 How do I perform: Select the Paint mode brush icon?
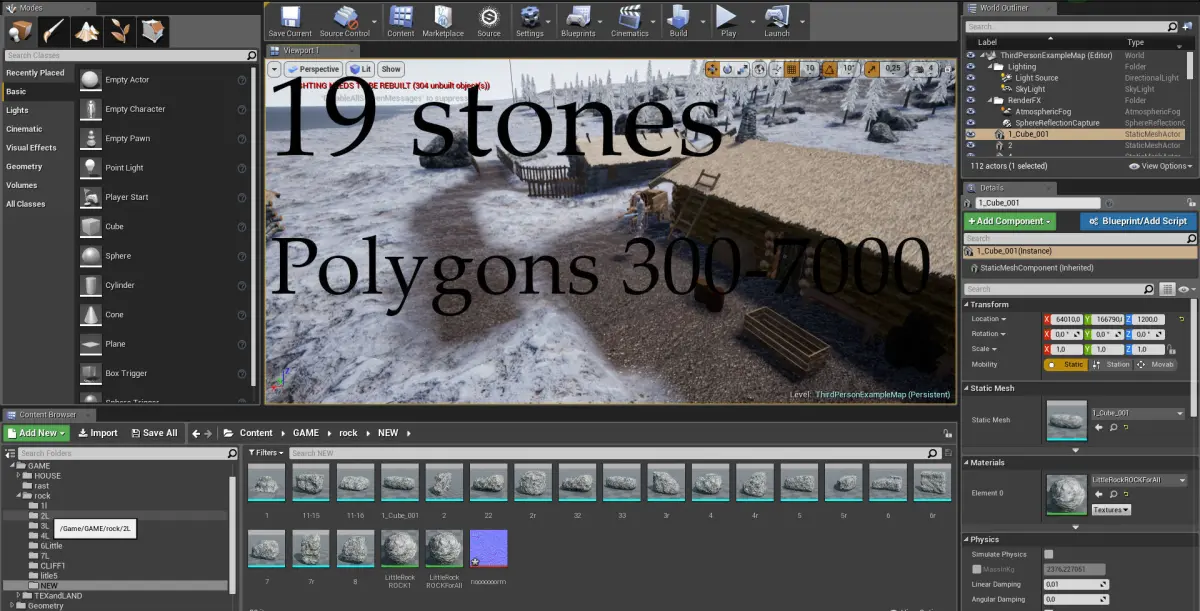click(x=54, y=31)
